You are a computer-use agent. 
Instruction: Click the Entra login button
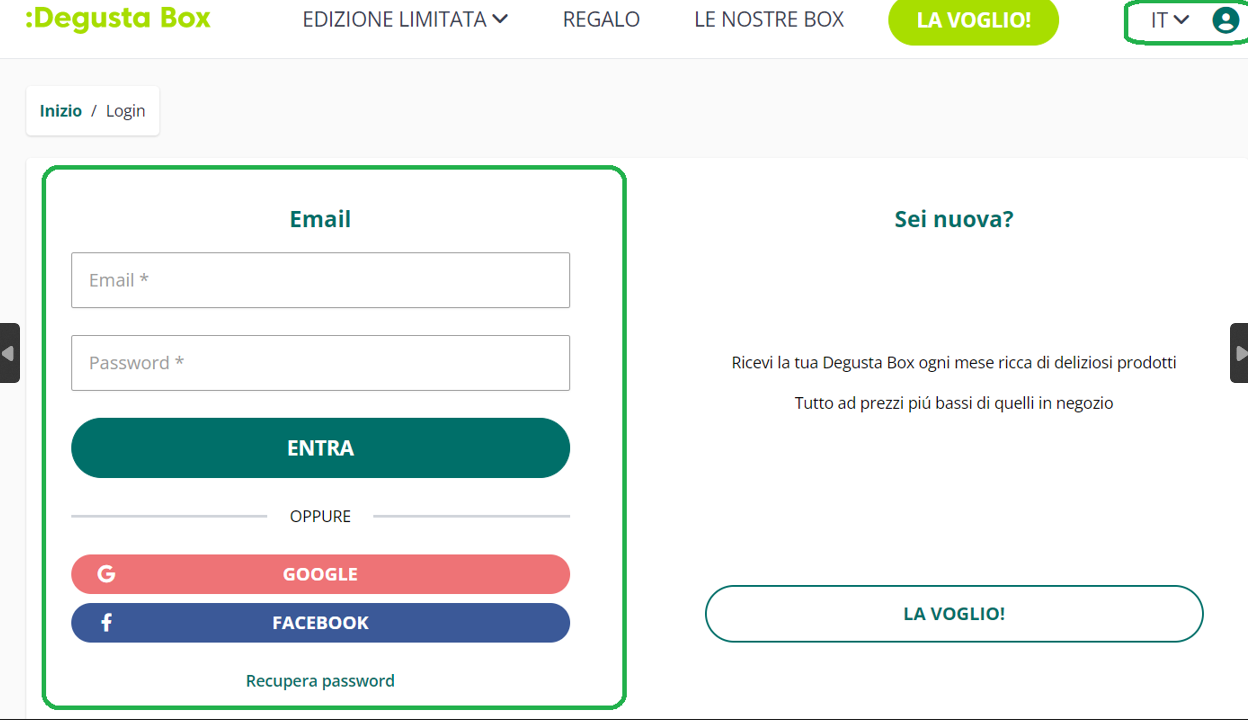(x=320, y=448)
